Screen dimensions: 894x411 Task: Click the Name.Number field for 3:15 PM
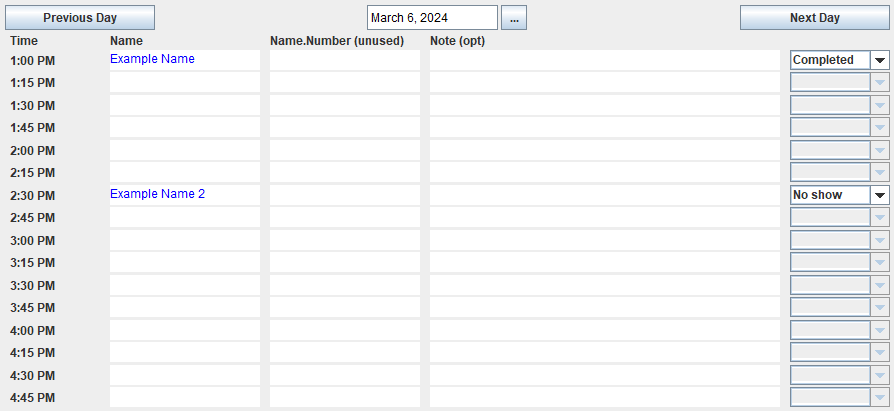[345, 263]
